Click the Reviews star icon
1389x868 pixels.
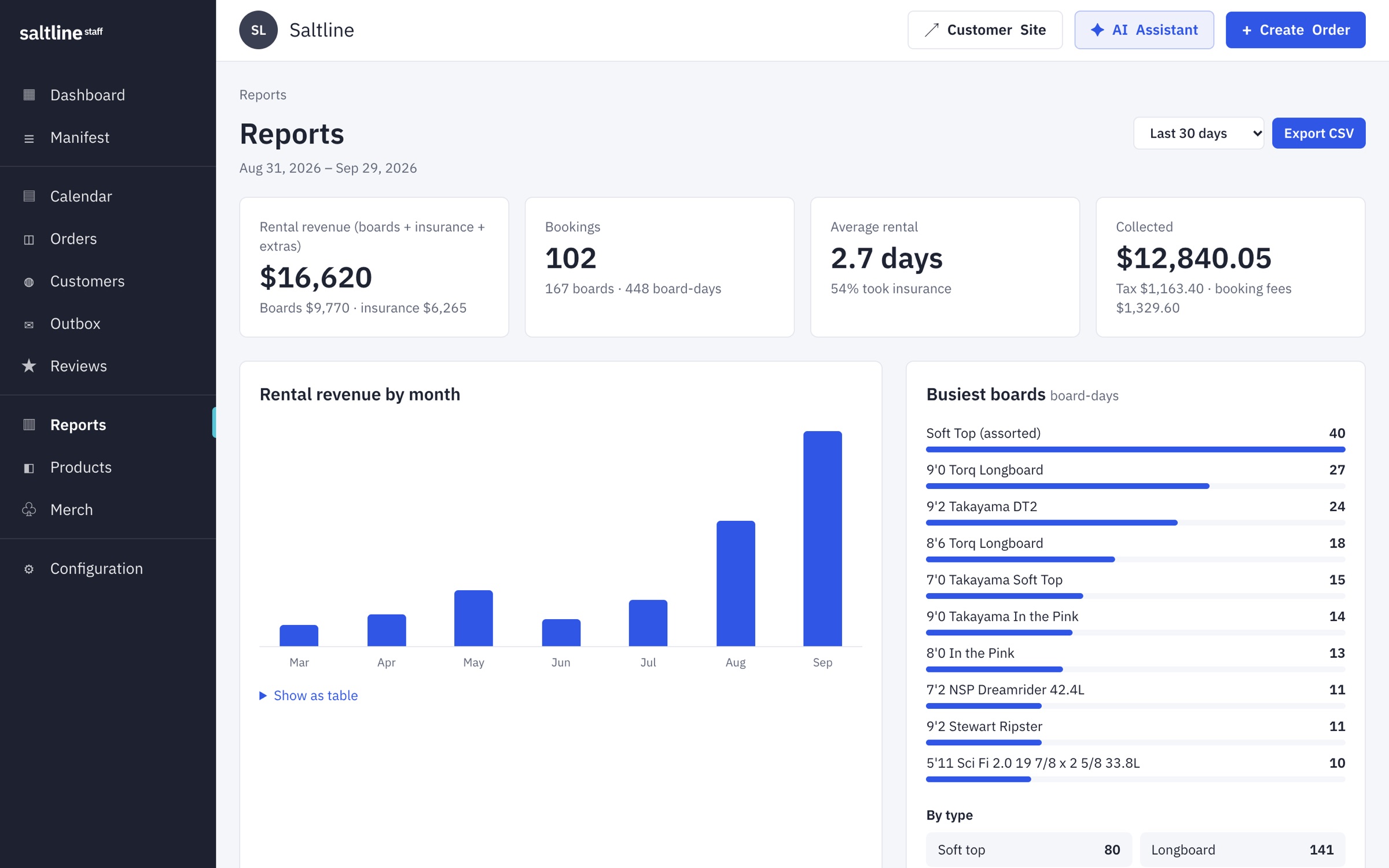point(29,366)
